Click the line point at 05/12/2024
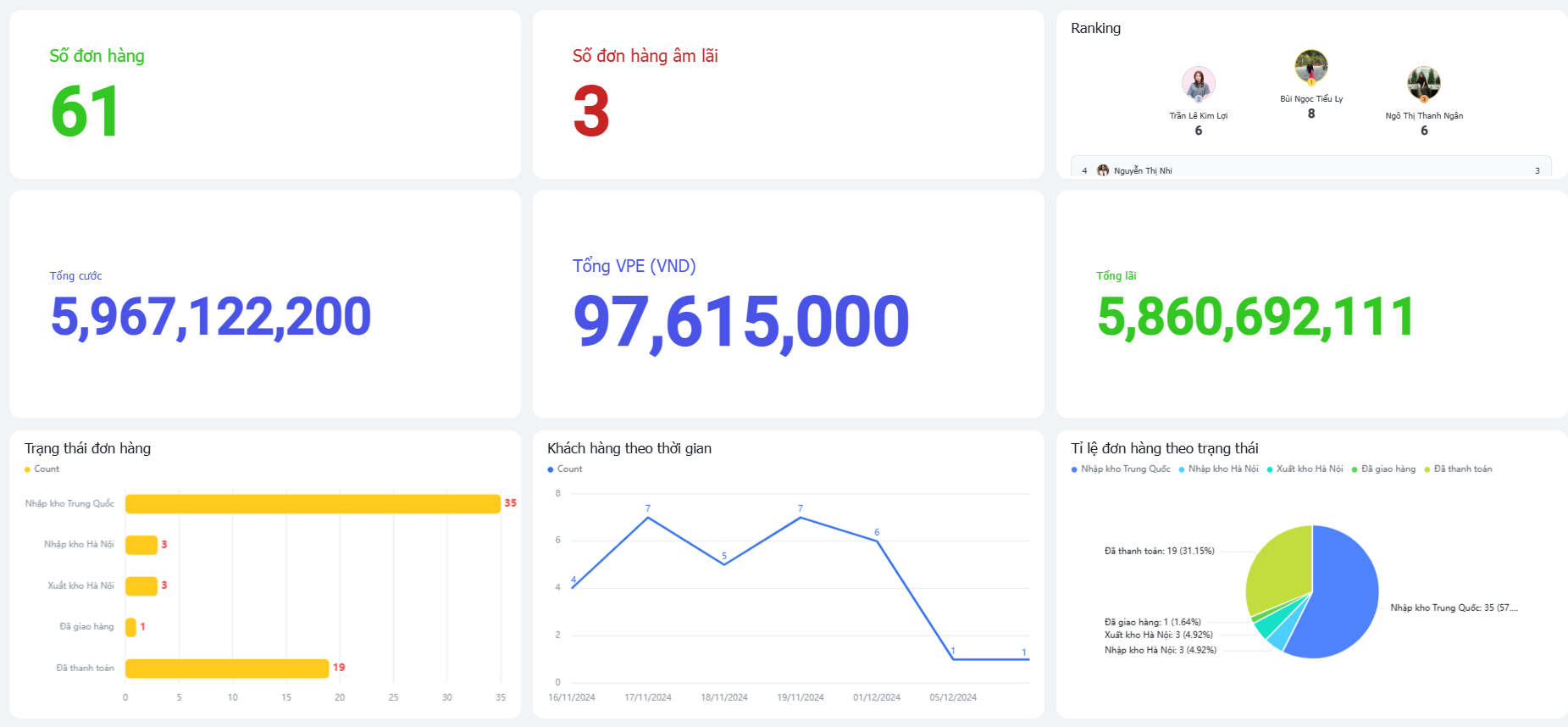This screenshot has width=1568, height=727. coord(953,659)
